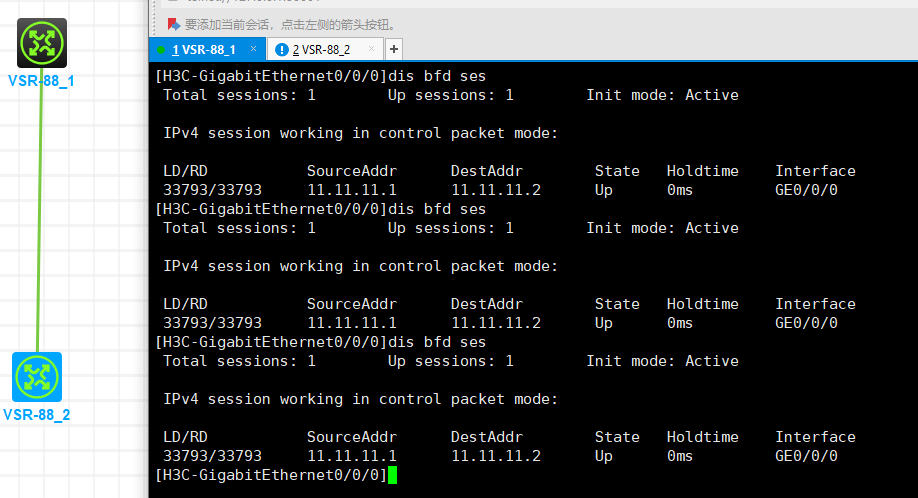
Task: Click the last Holdtime 0ms value
Action: (680, 456)
